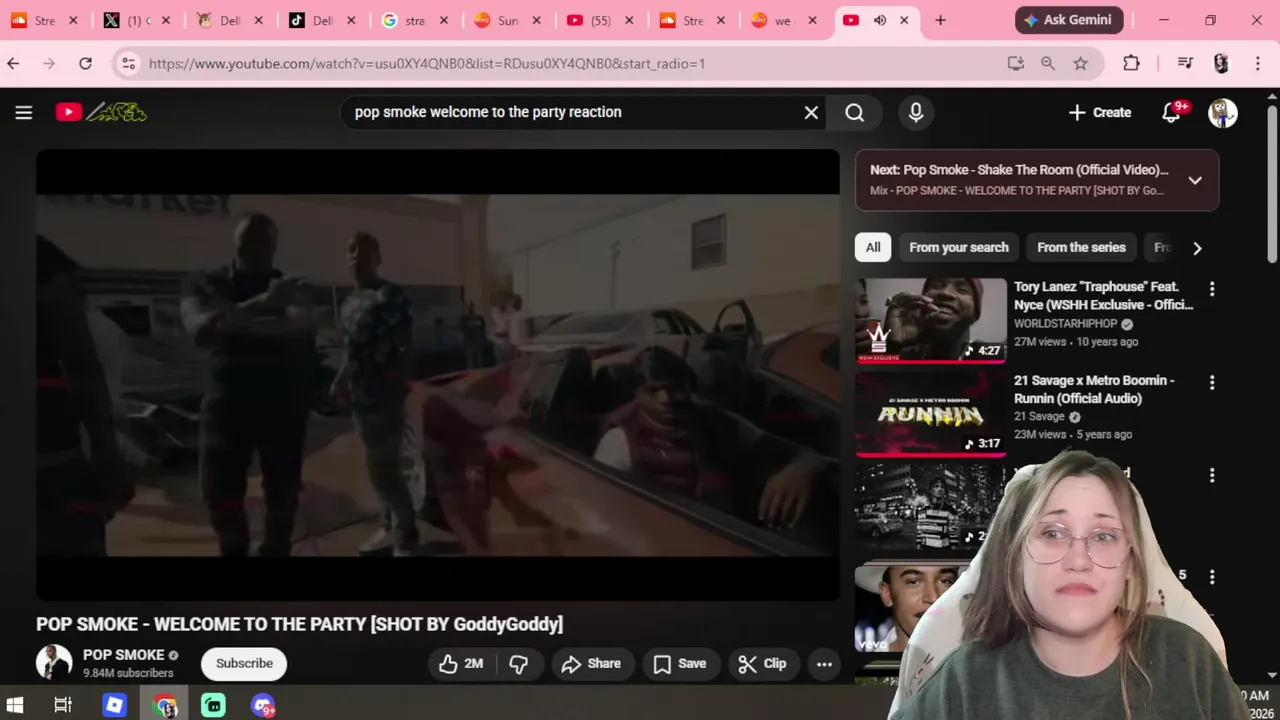1280x720 pixels.
Task: Select the All filter chip
Action: [x=873, y=248]
